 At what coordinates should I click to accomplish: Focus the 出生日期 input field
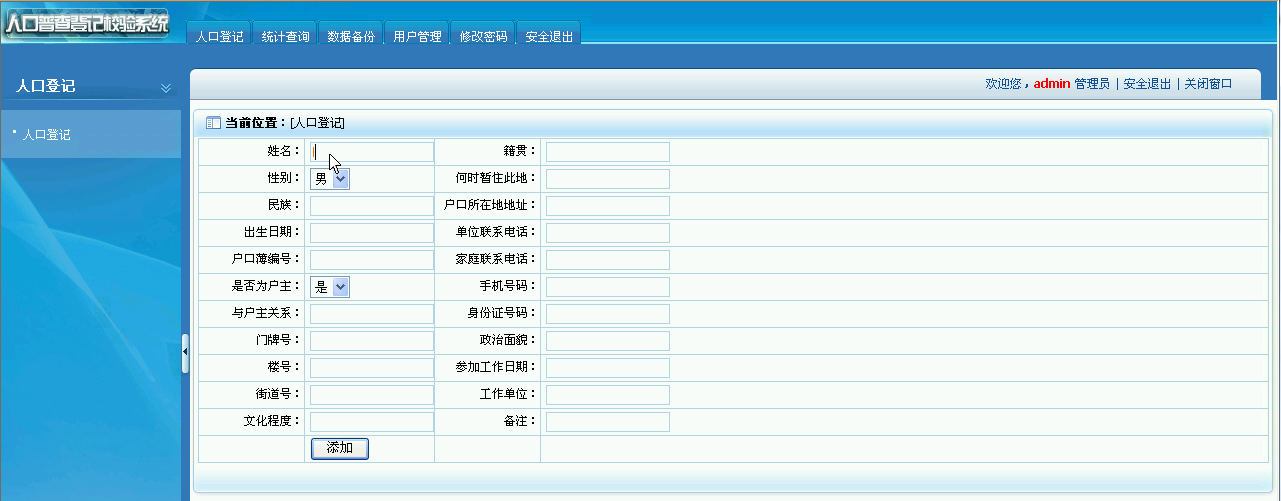pos(372,233)
